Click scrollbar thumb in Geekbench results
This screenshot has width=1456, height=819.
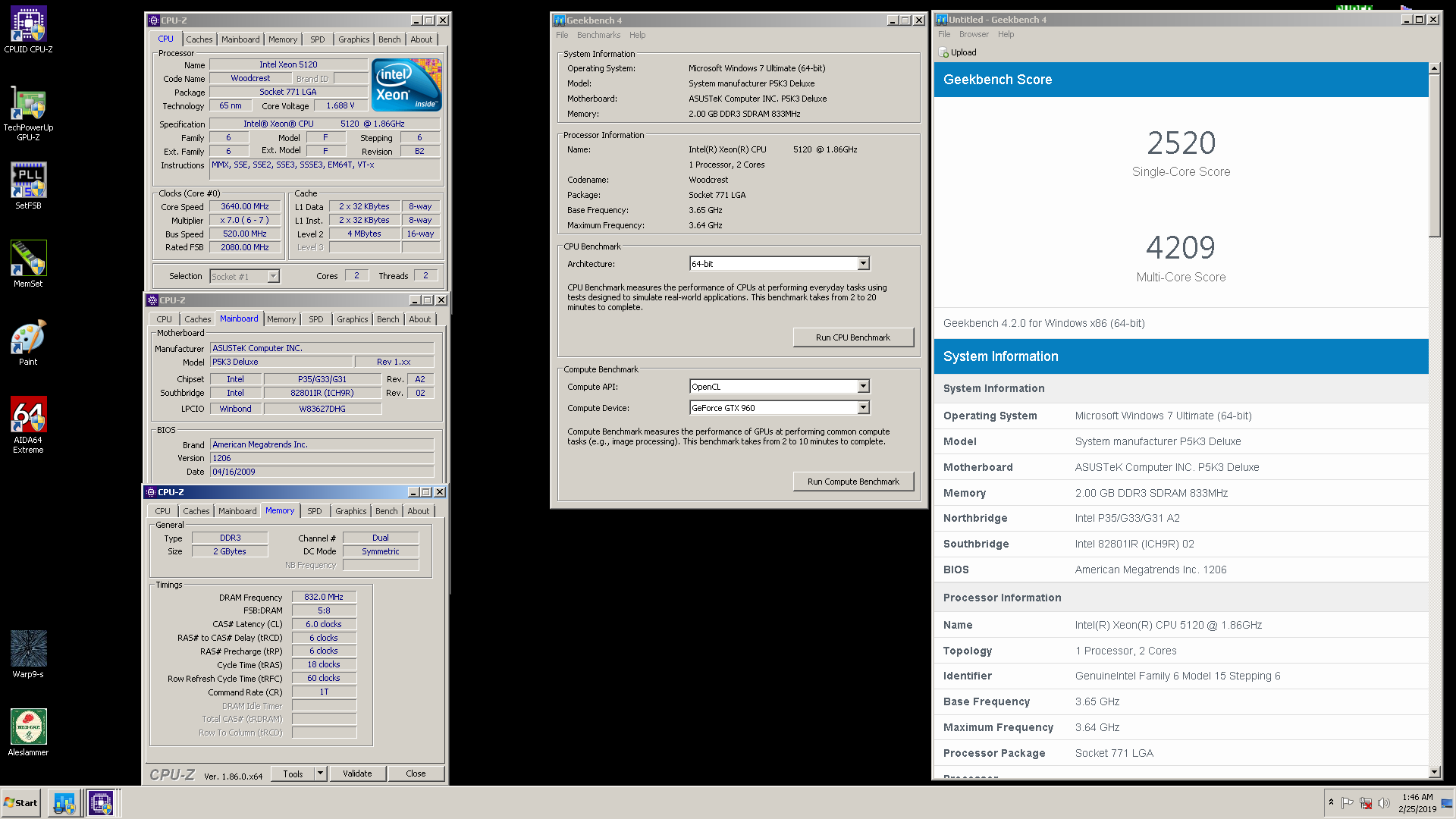(1434, 155)
